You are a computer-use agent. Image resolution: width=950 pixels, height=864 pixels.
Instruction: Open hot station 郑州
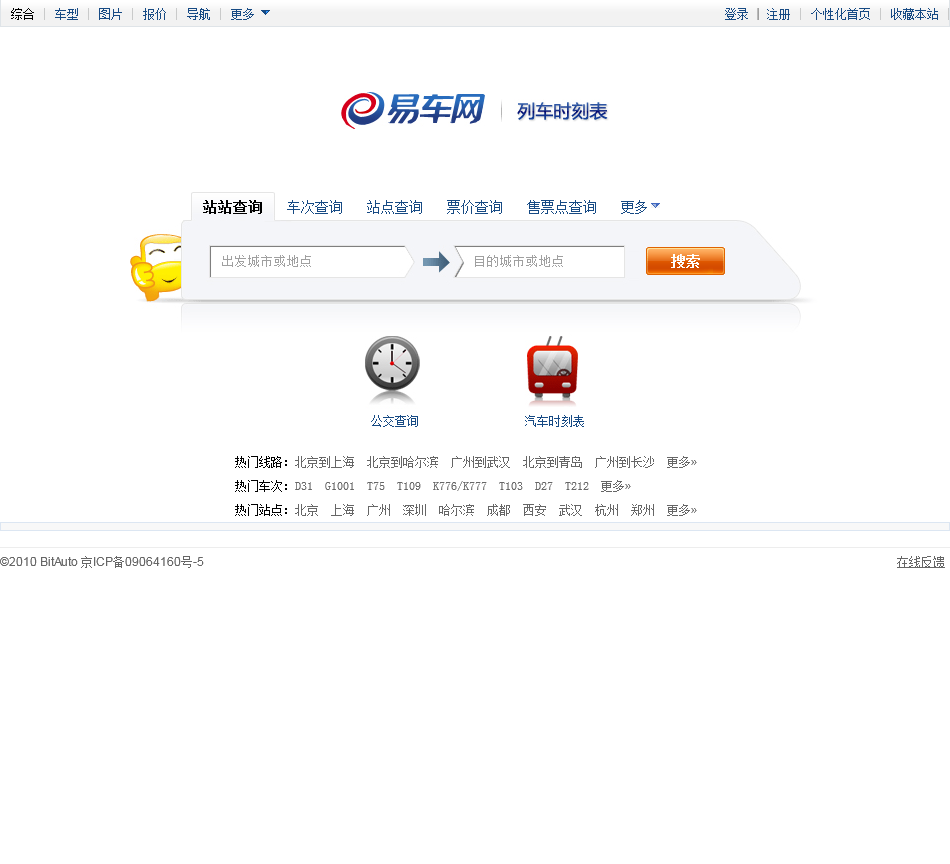pos(643,510)
